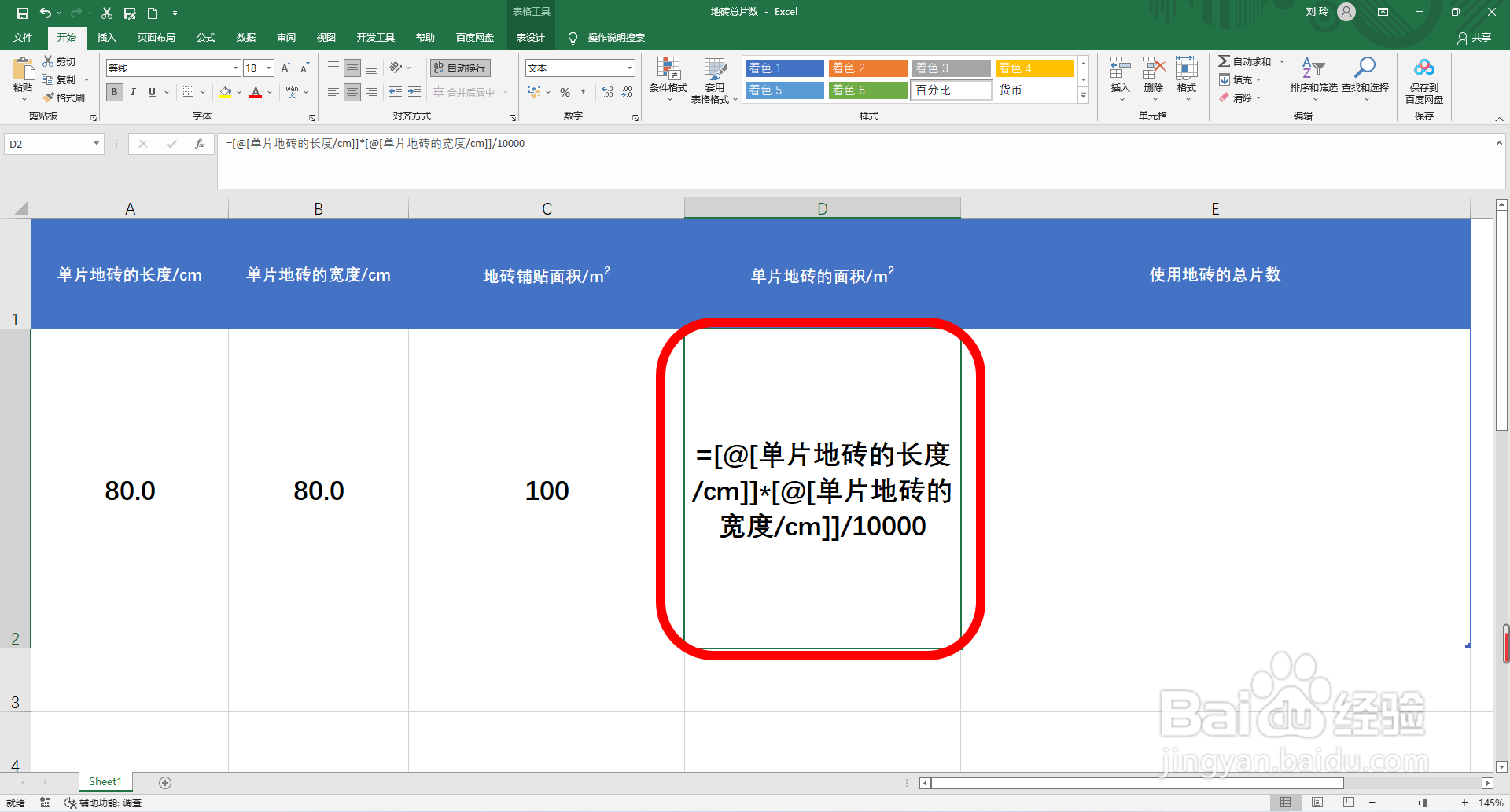Increase indent in alignment group
Viewport: 1510px width, 812px height.
tap(414, 92)
